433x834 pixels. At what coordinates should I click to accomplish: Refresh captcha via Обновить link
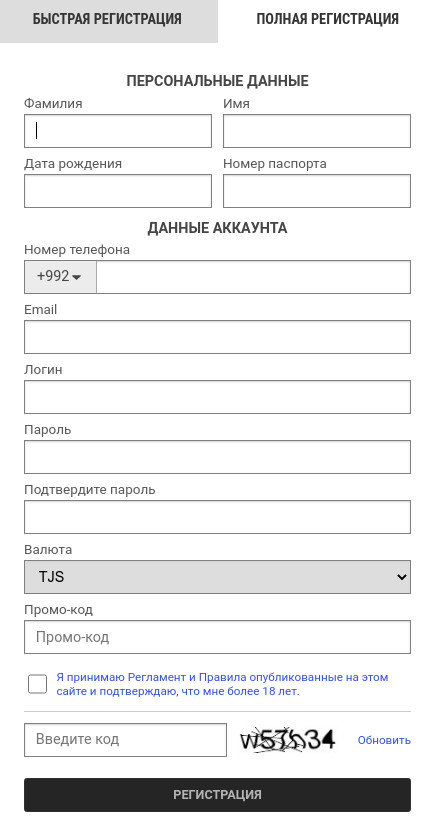384,740
